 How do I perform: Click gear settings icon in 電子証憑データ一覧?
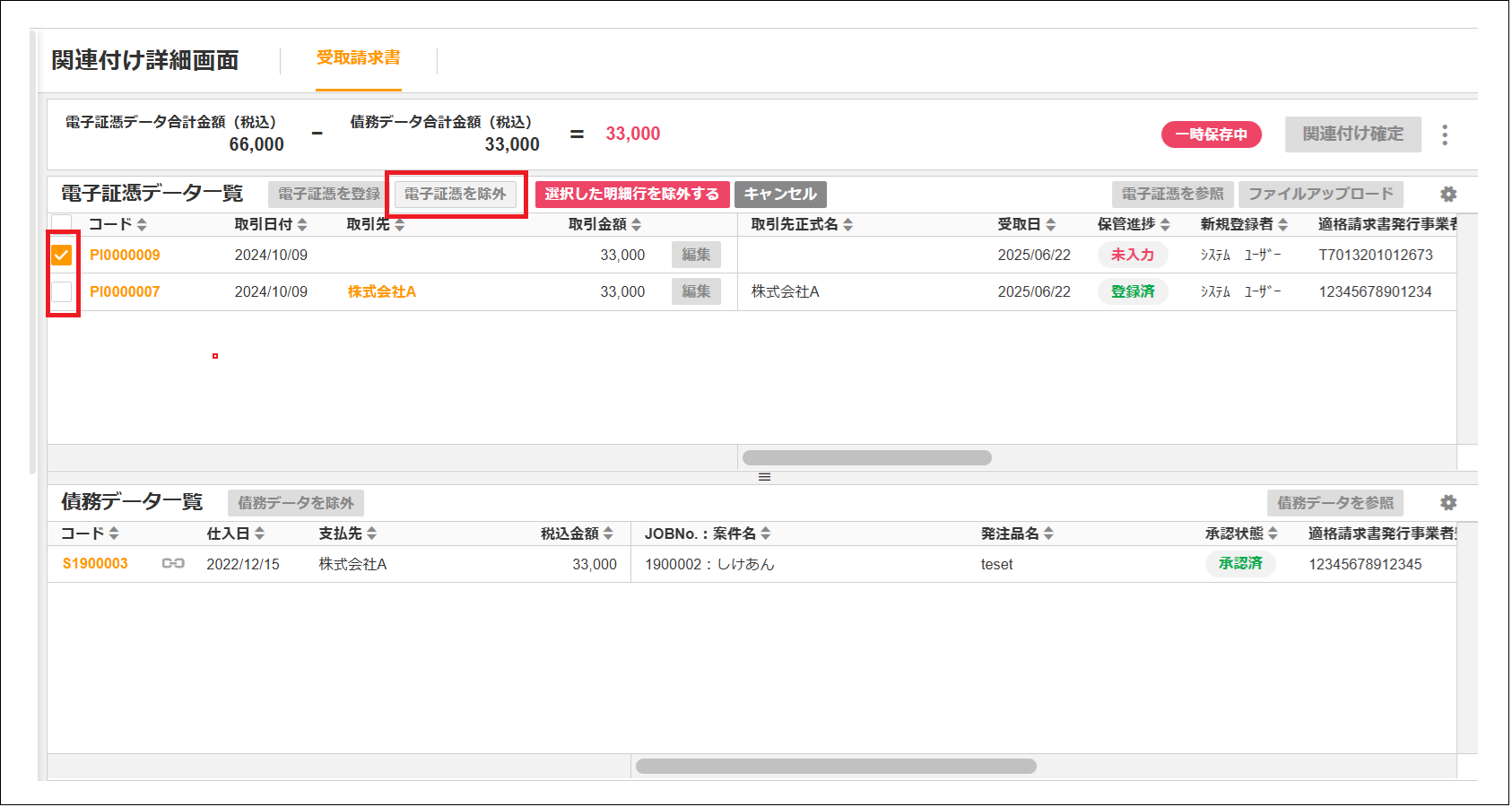coord(1447,195)
